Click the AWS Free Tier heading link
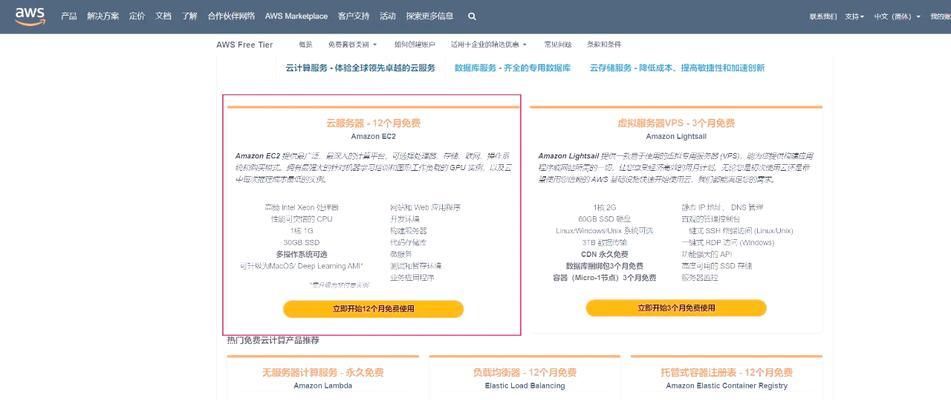Viewport: 951px width, 400px height. coord(244,45)
